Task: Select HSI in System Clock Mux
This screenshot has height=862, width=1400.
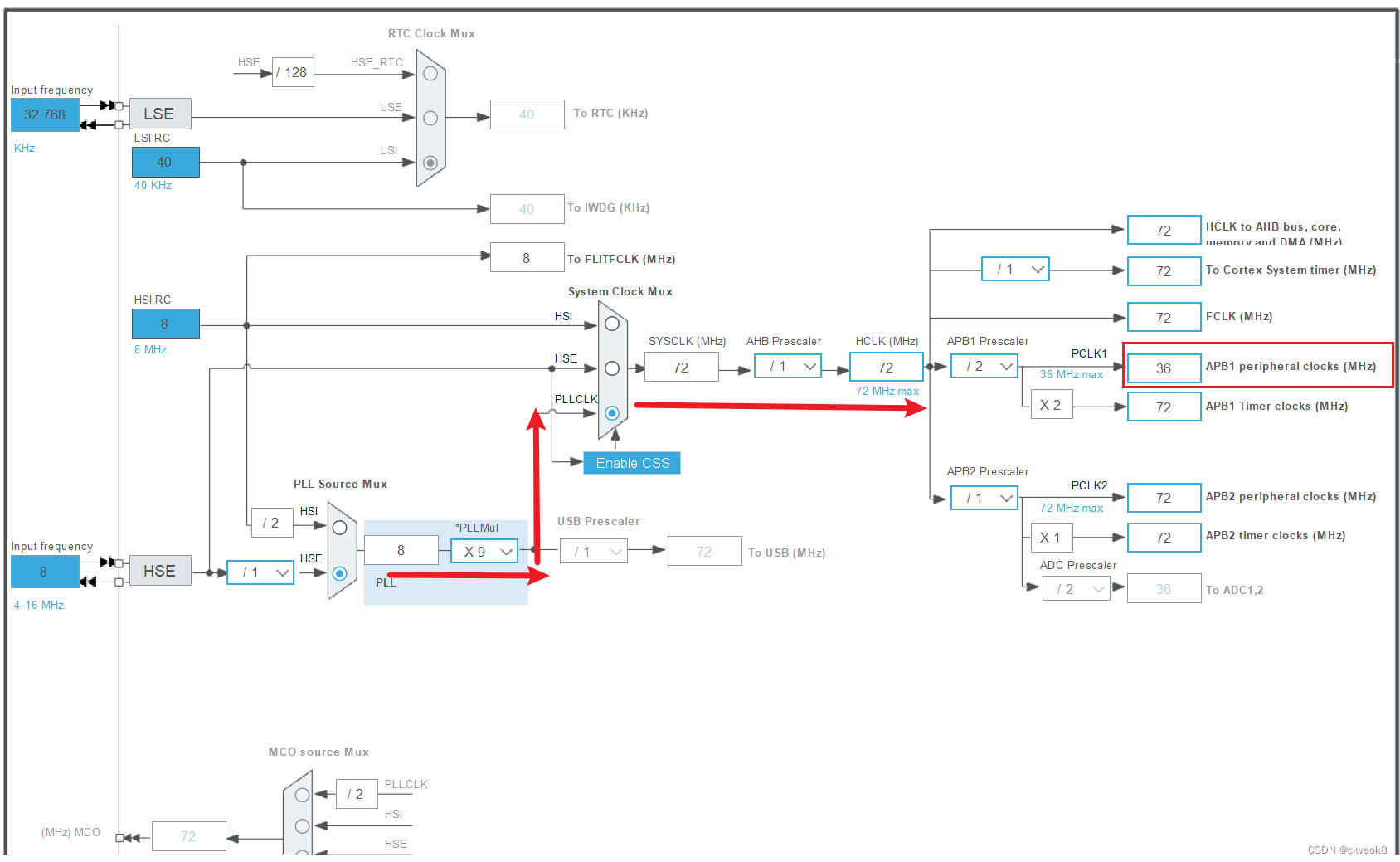Action: click(612, 324)
